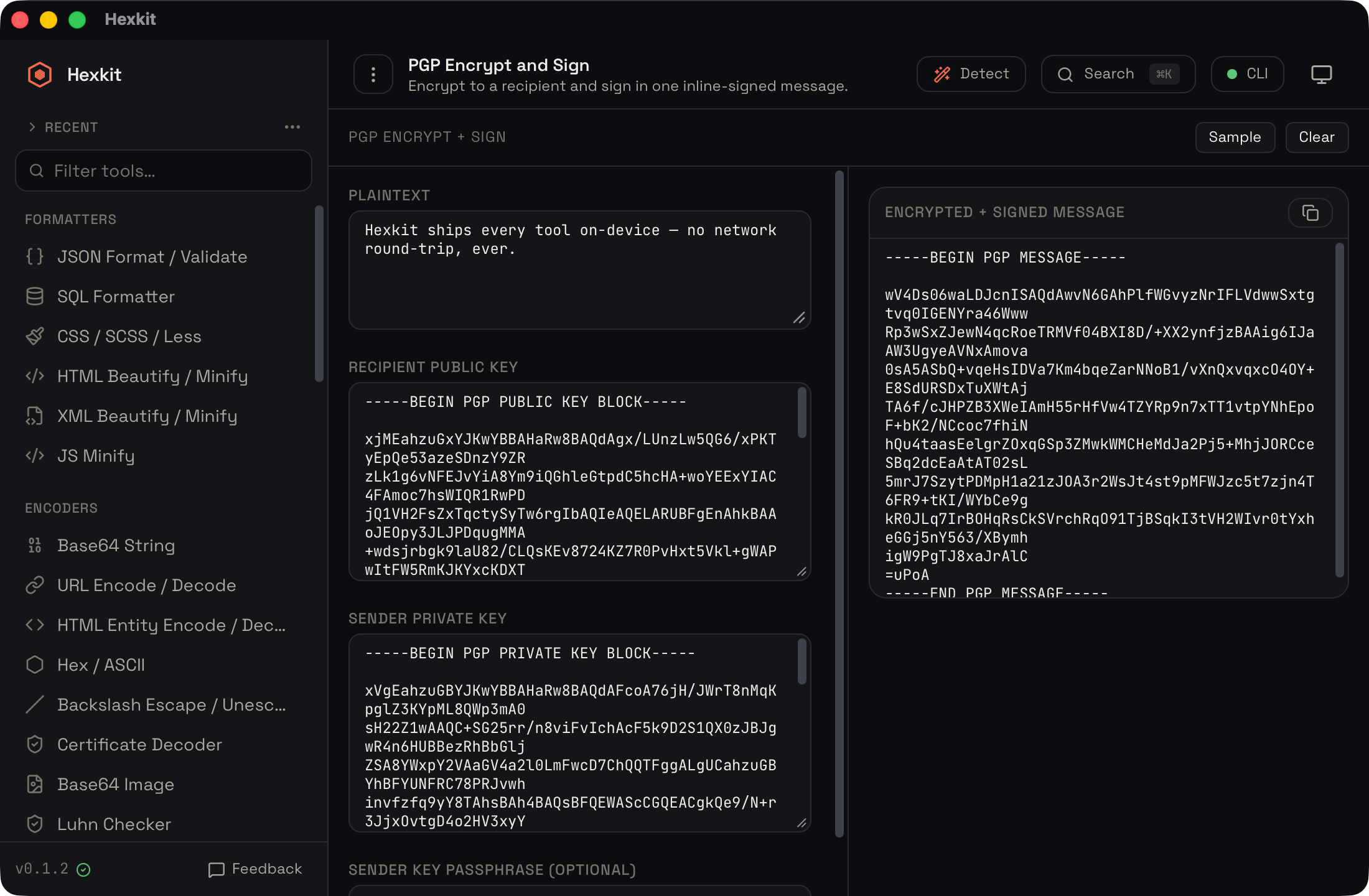This screenshot has width=1369, height=896.
Task: Click the monitor display icon
Action: tap(1321, 74)
